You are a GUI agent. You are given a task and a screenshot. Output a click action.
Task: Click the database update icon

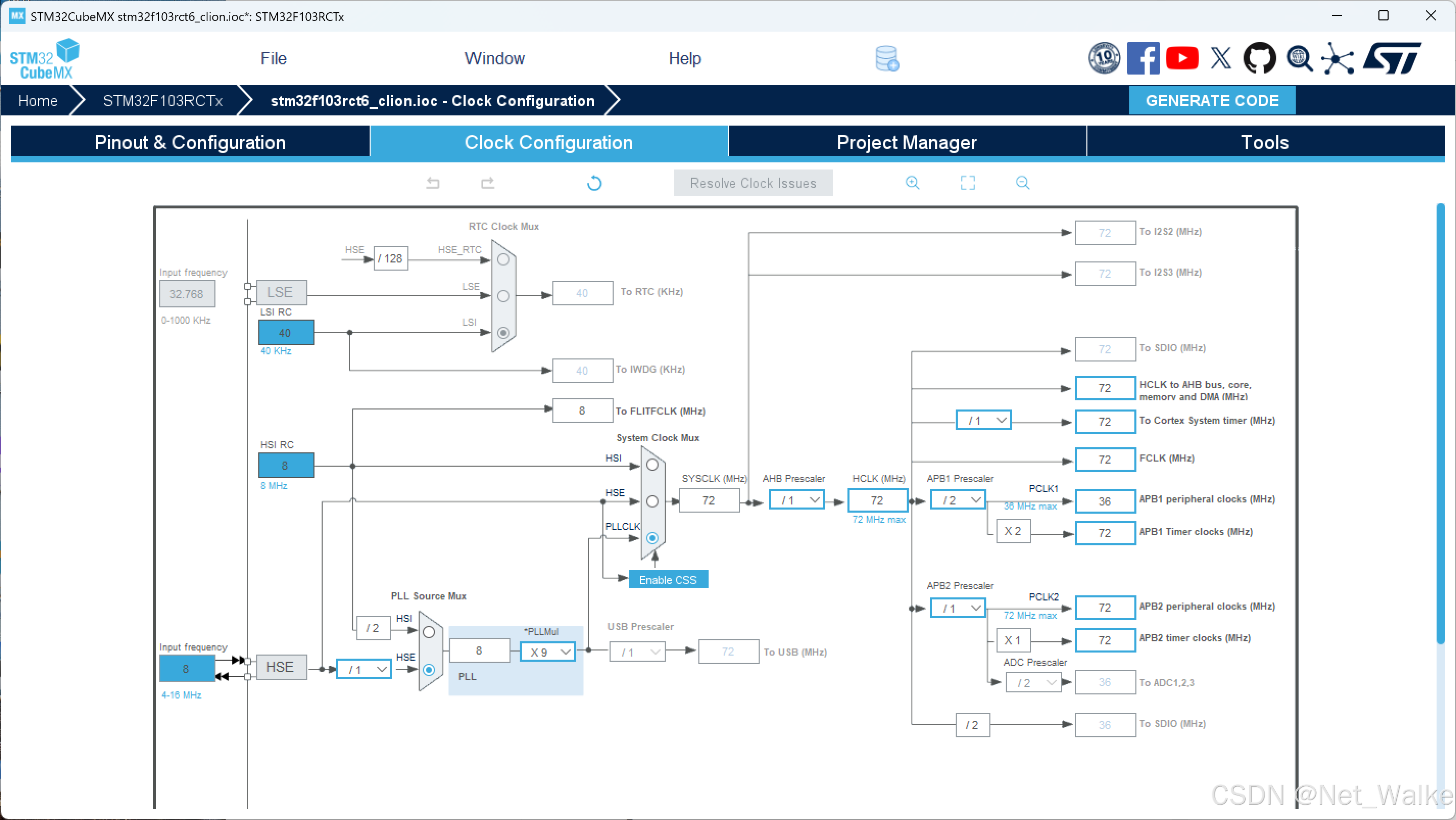pos(887,58)
